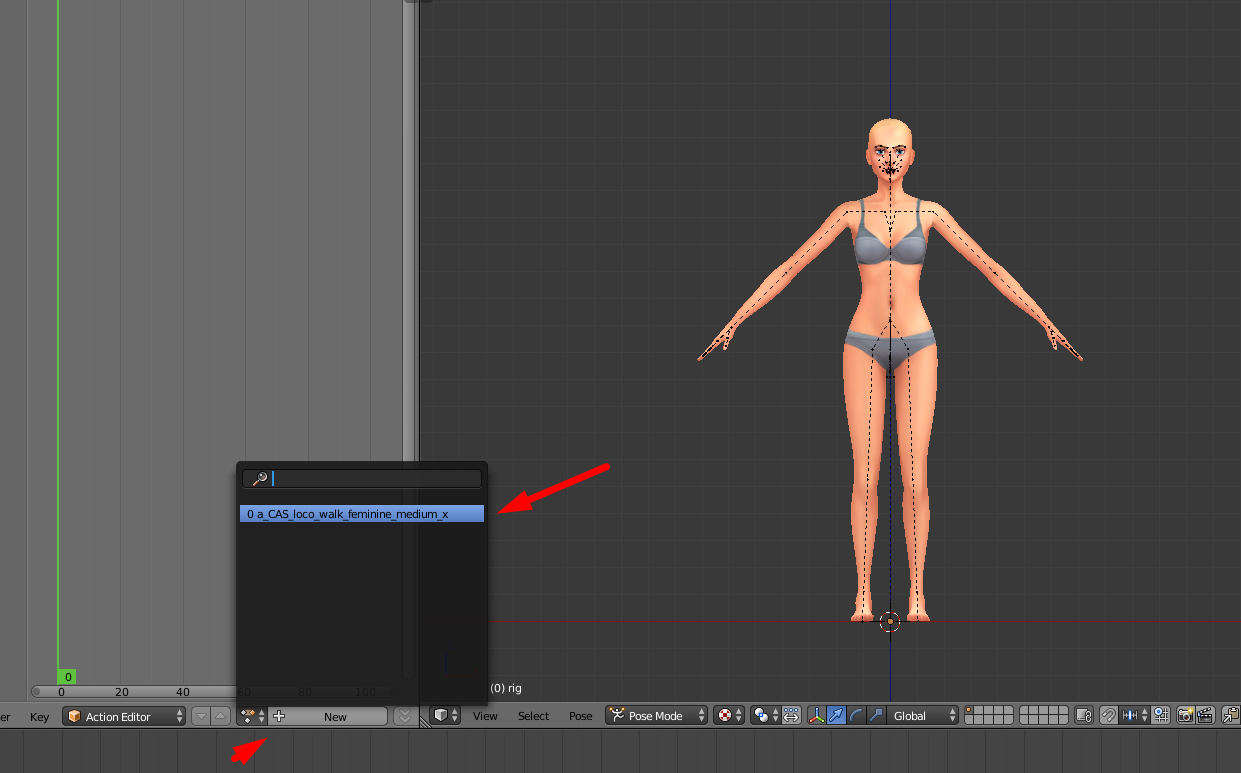Open the Global transform orientation dropdown
The image size is (1241, 773).
point(922,716)
